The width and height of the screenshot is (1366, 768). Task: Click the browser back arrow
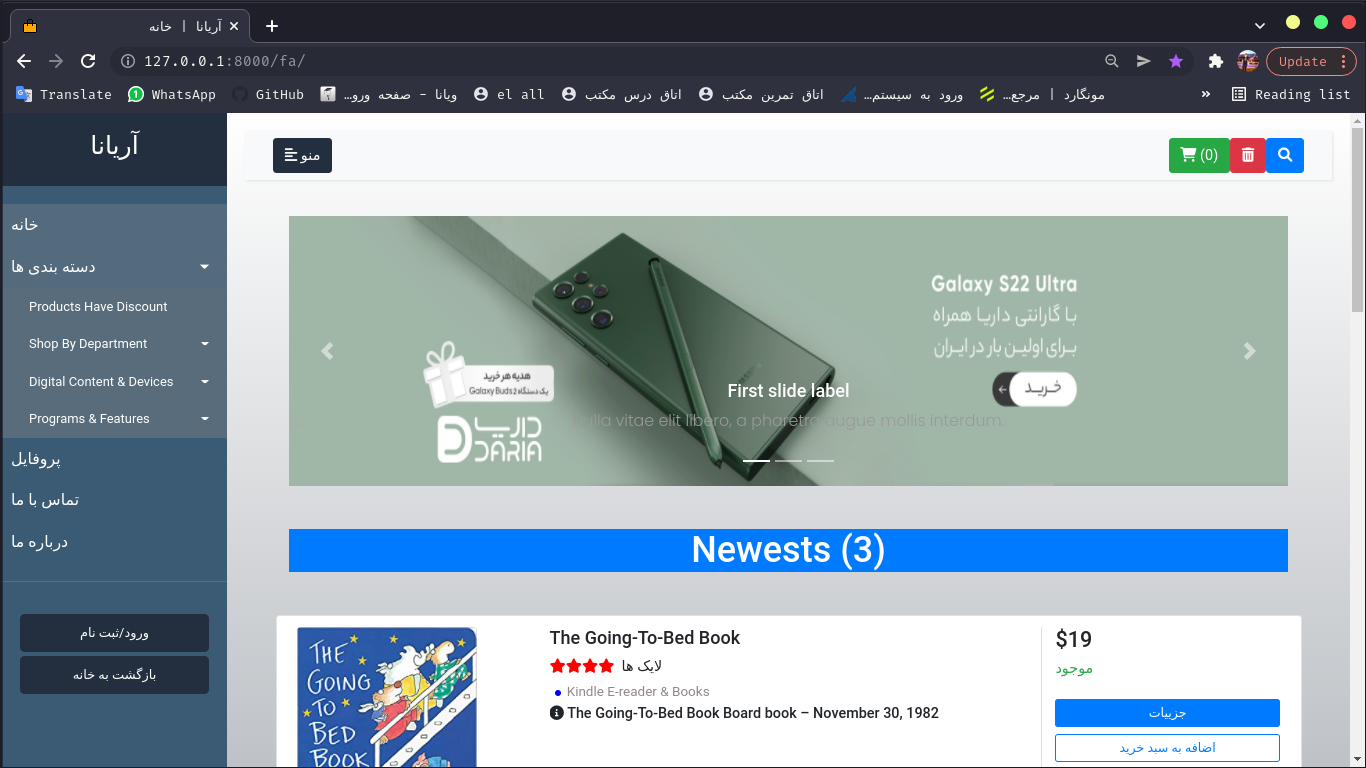24,61
